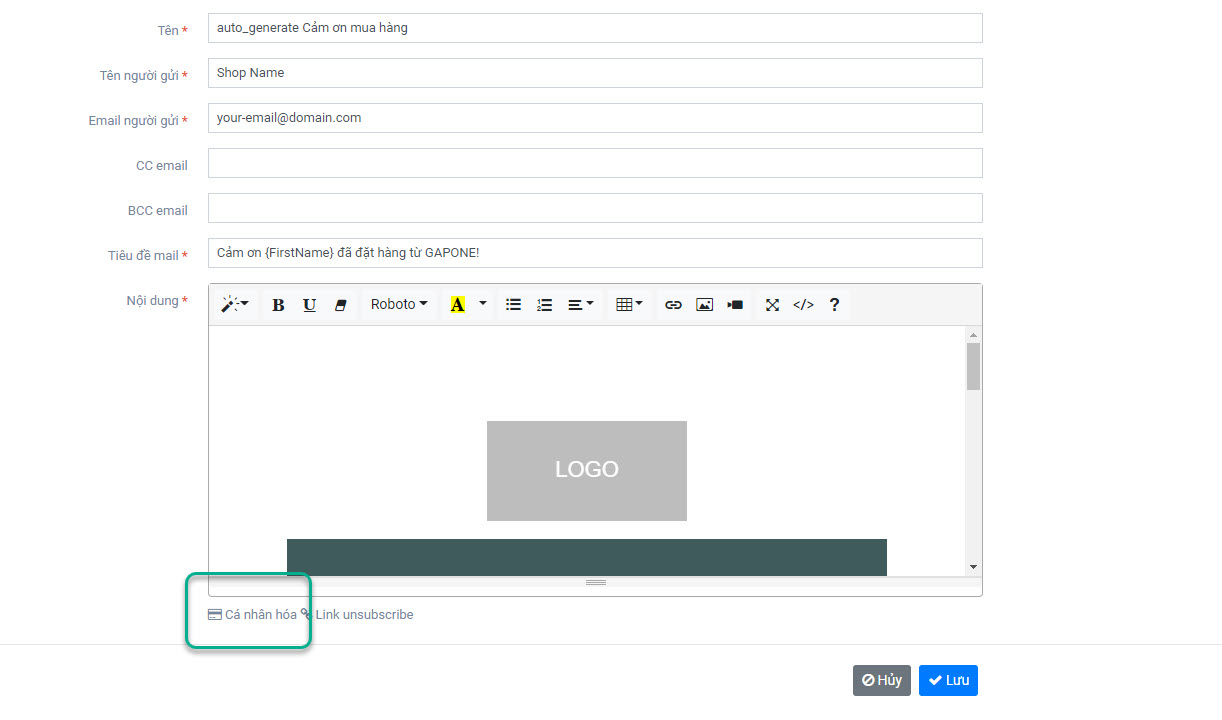
Task: Apply the yellow highlight text color
Action: pos(457,305)
